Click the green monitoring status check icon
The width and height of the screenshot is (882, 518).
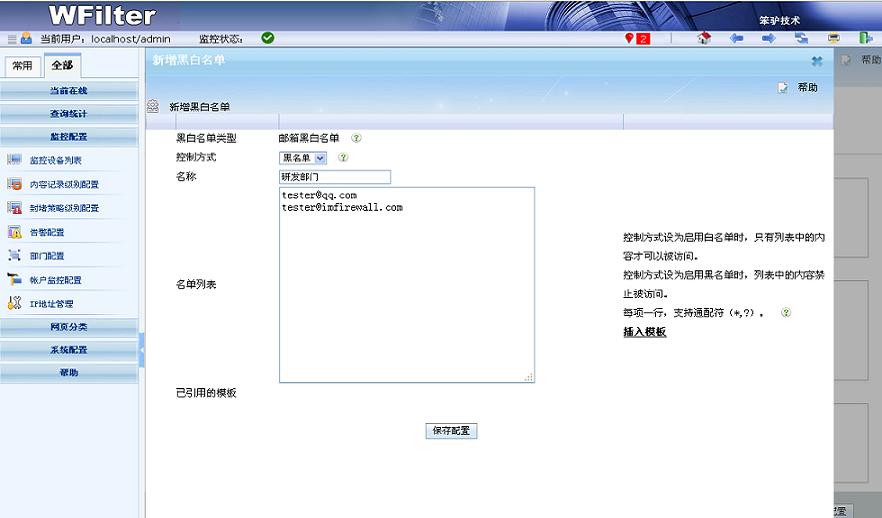(x=267, y=38)
